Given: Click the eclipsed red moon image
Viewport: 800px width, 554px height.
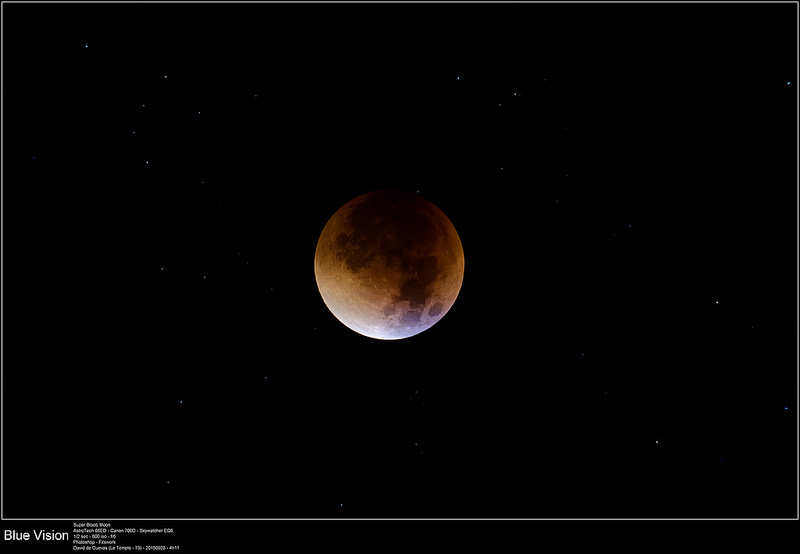Looking at the screenshot, I should click(x=389, y=265).
